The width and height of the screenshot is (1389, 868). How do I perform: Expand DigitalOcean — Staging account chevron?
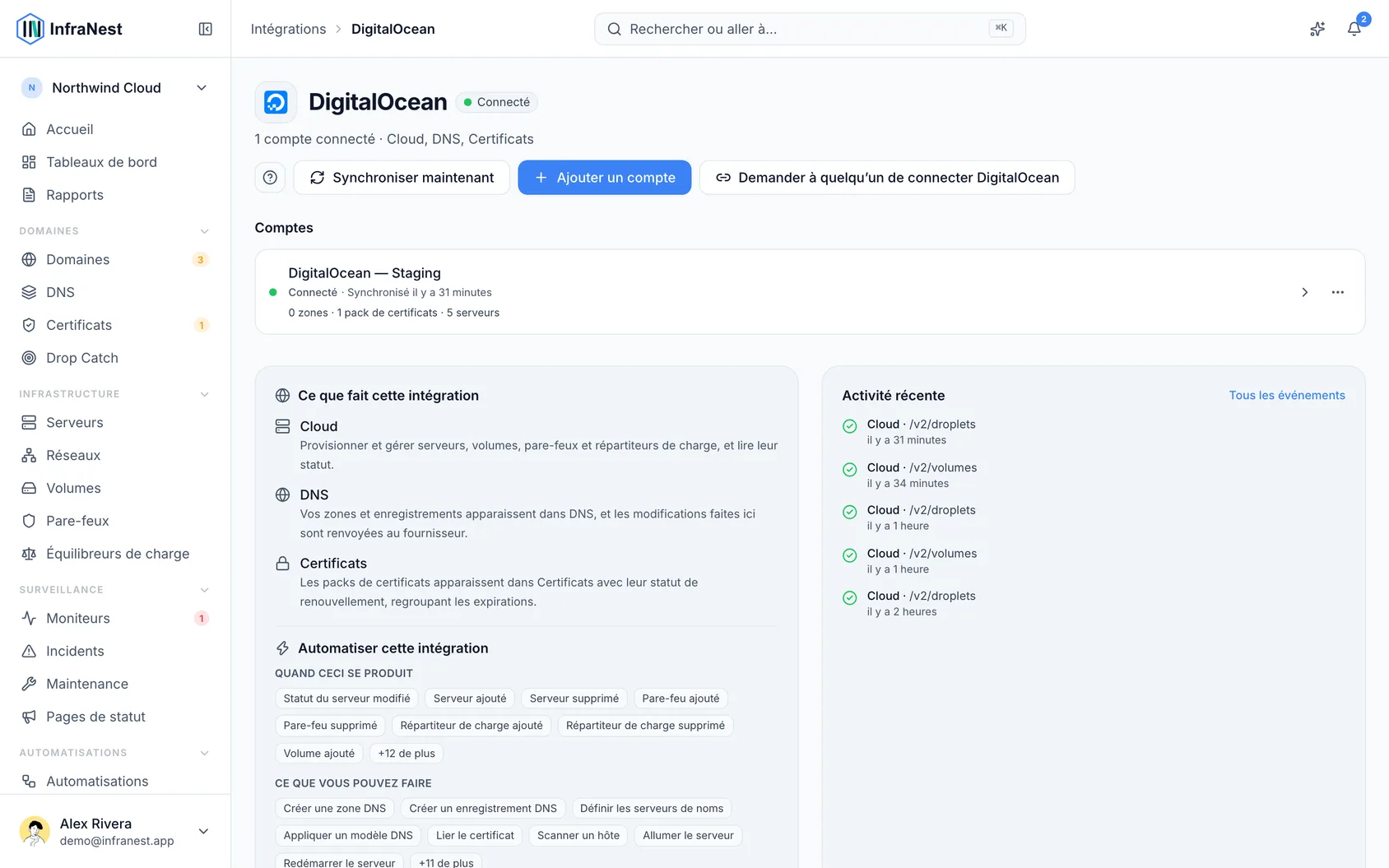[1304, 292]
